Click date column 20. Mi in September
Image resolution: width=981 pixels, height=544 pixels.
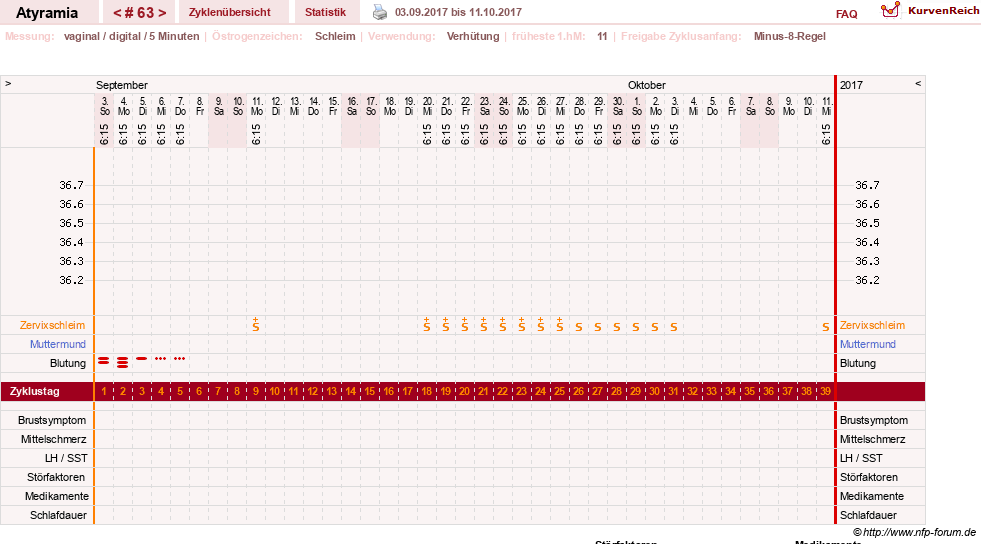click(x=427, y=106)
